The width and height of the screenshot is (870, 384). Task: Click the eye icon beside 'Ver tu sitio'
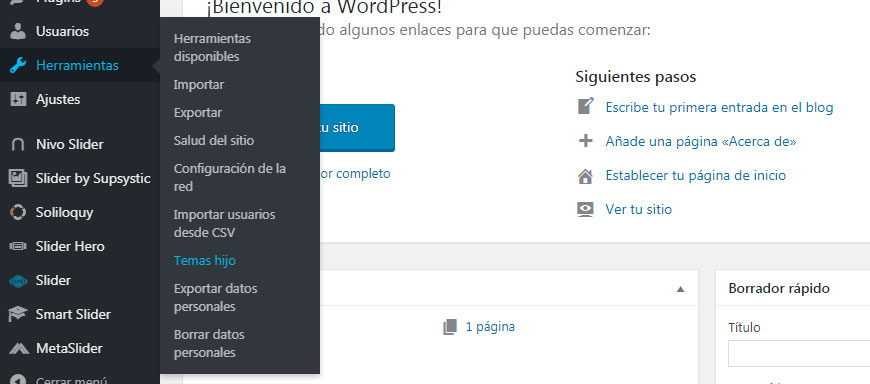click(585, 210)
